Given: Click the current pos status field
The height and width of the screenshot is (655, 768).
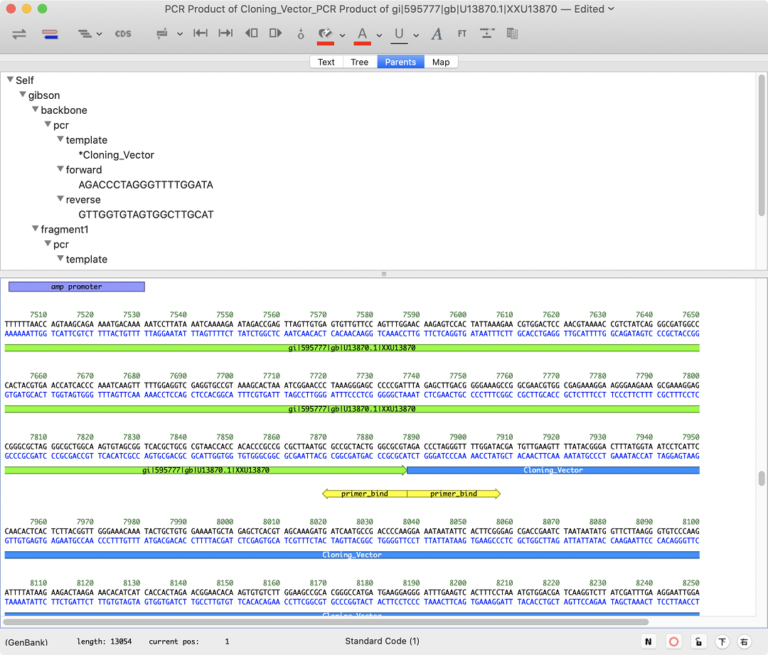Looking at the screenshot, I should pos(189,642).
